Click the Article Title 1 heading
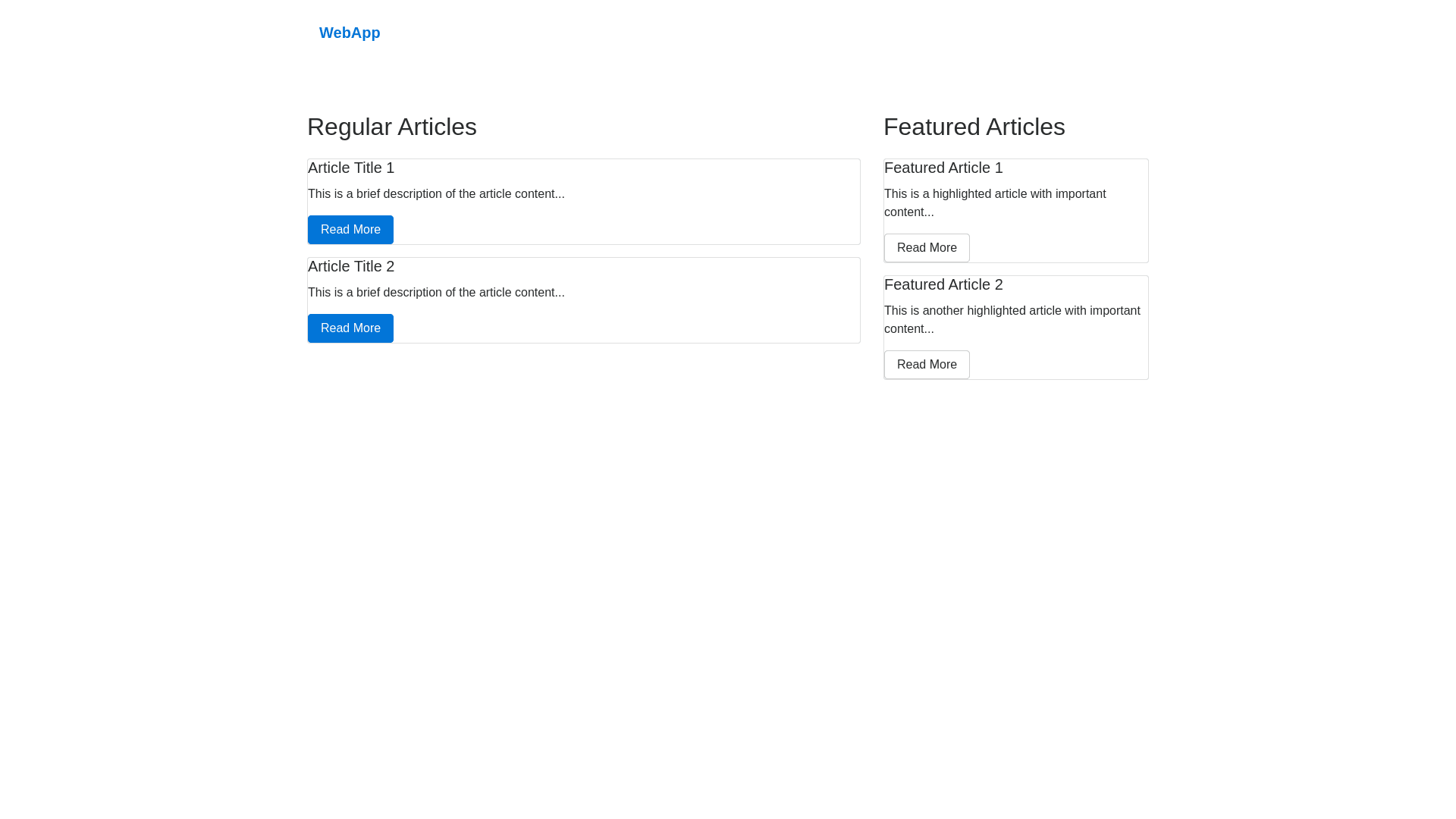This screenshot has width=1456, height=819. tap(351, 168)
